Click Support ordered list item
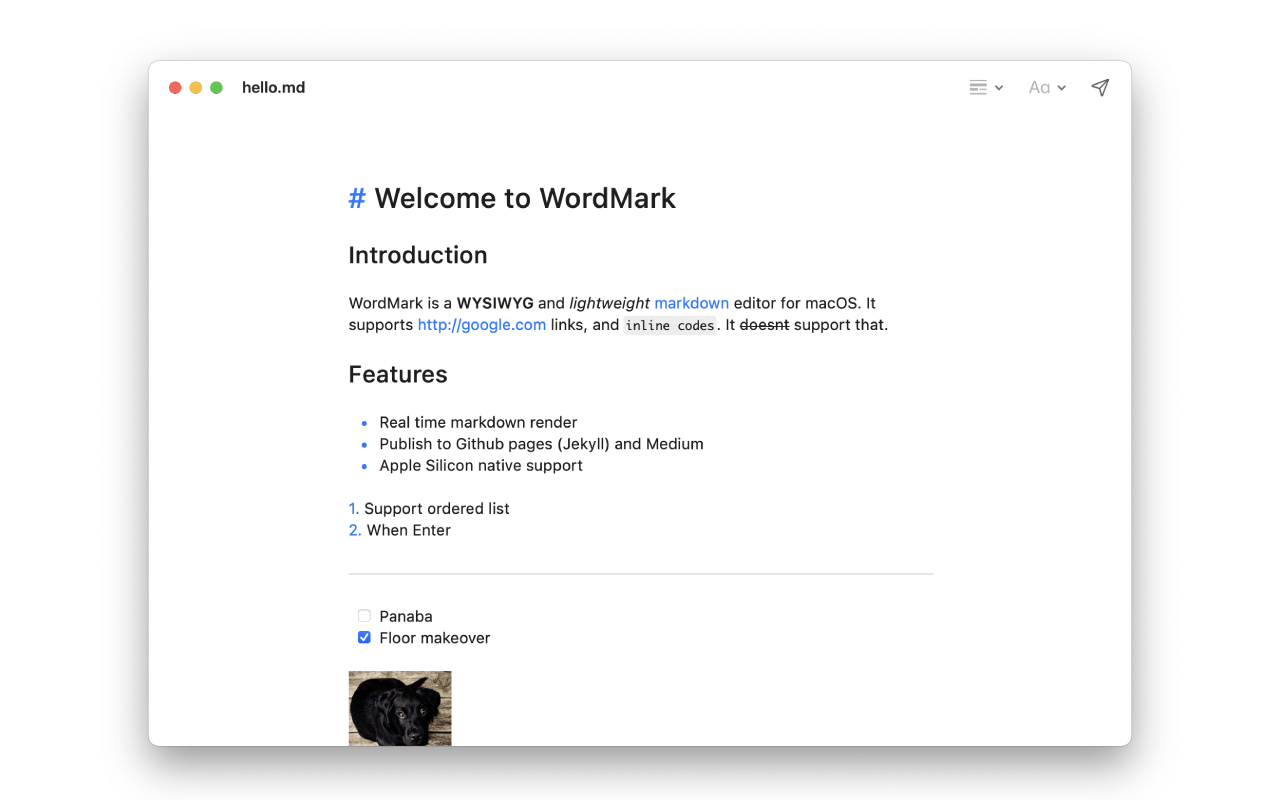The width and height of the screenshot is (1280, 800). [x=437, y=509]
